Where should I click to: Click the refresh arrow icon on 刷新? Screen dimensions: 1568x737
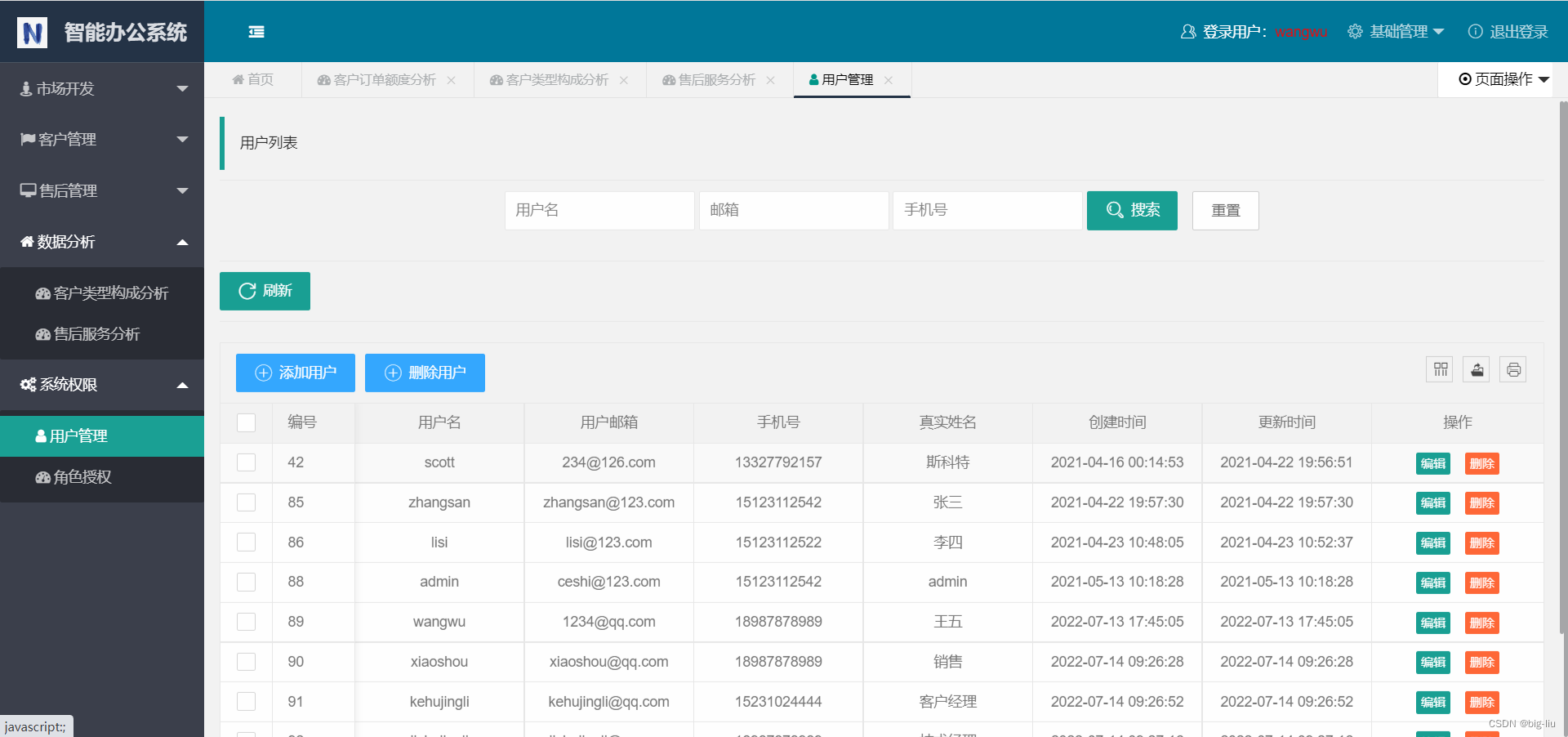tap(247, 291)
